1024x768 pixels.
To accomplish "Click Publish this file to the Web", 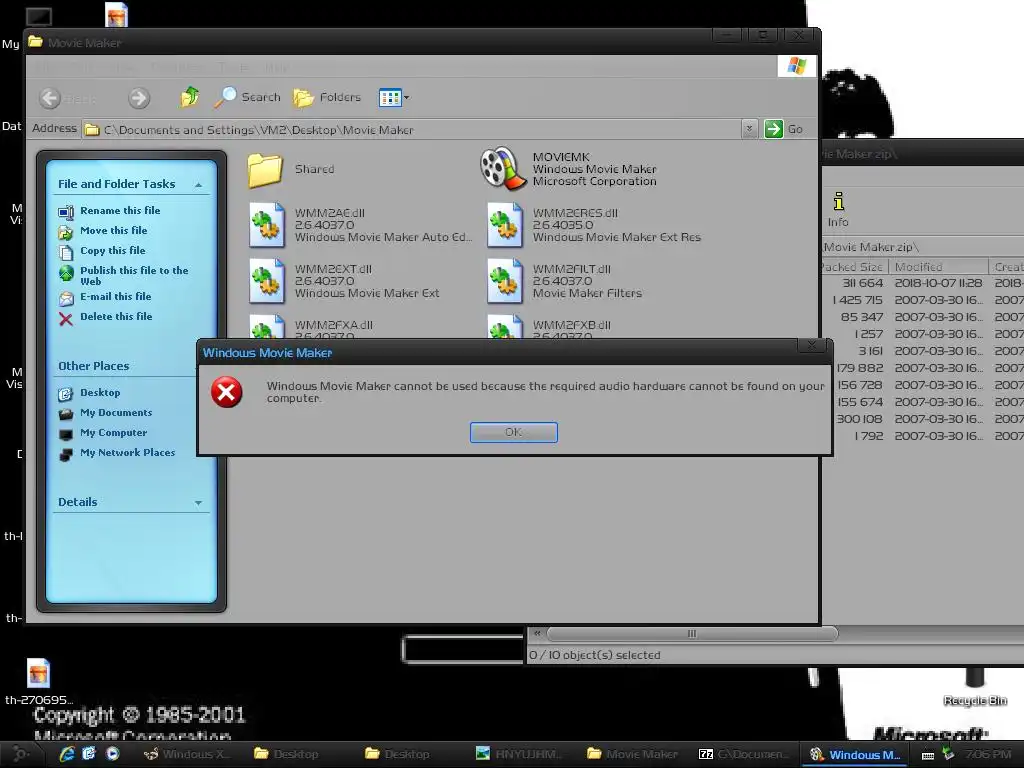I will tap(134, 275).
